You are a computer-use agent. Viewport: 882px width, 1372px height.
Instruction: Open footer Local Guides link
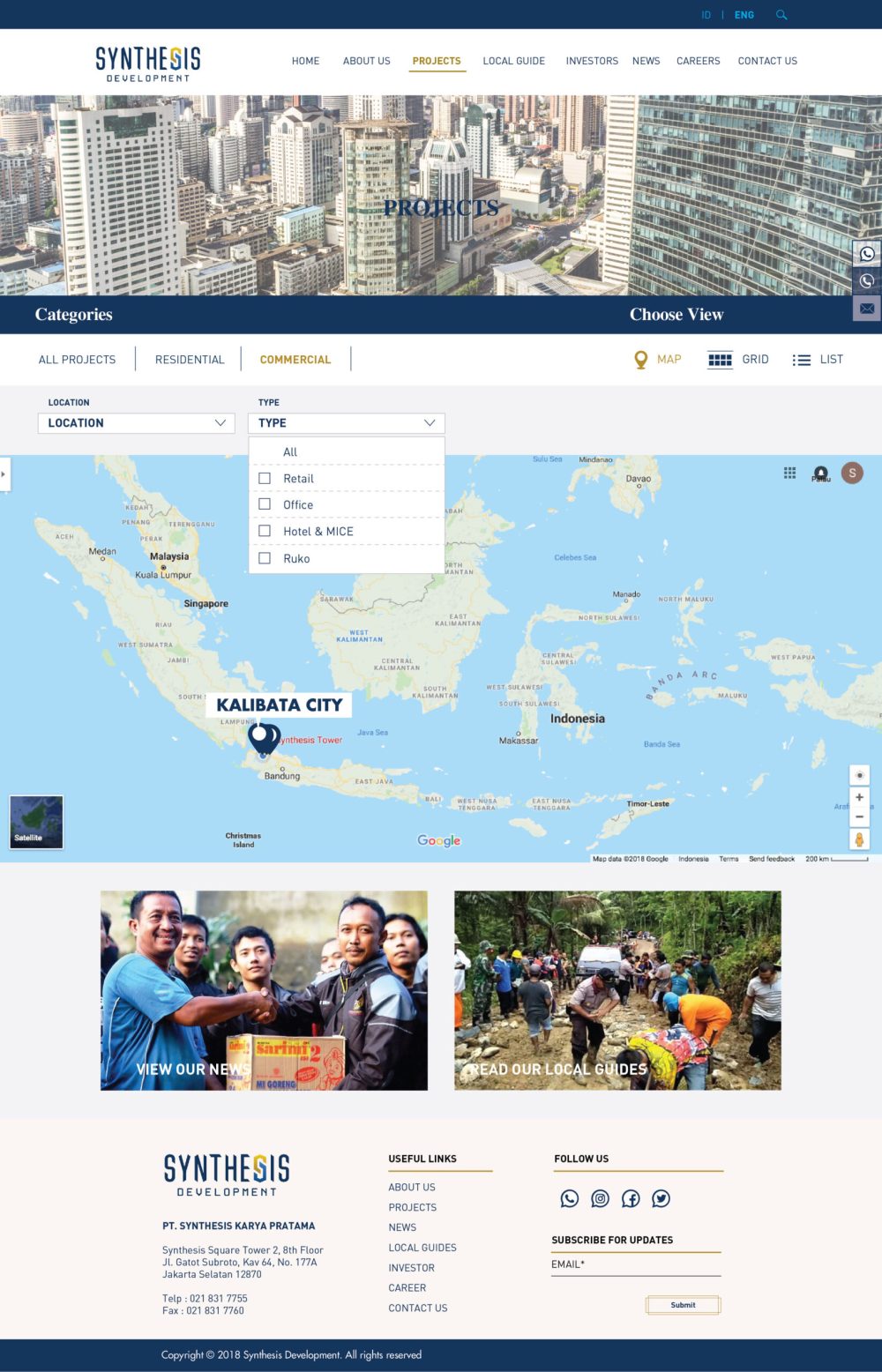[x=422, y=1248]
